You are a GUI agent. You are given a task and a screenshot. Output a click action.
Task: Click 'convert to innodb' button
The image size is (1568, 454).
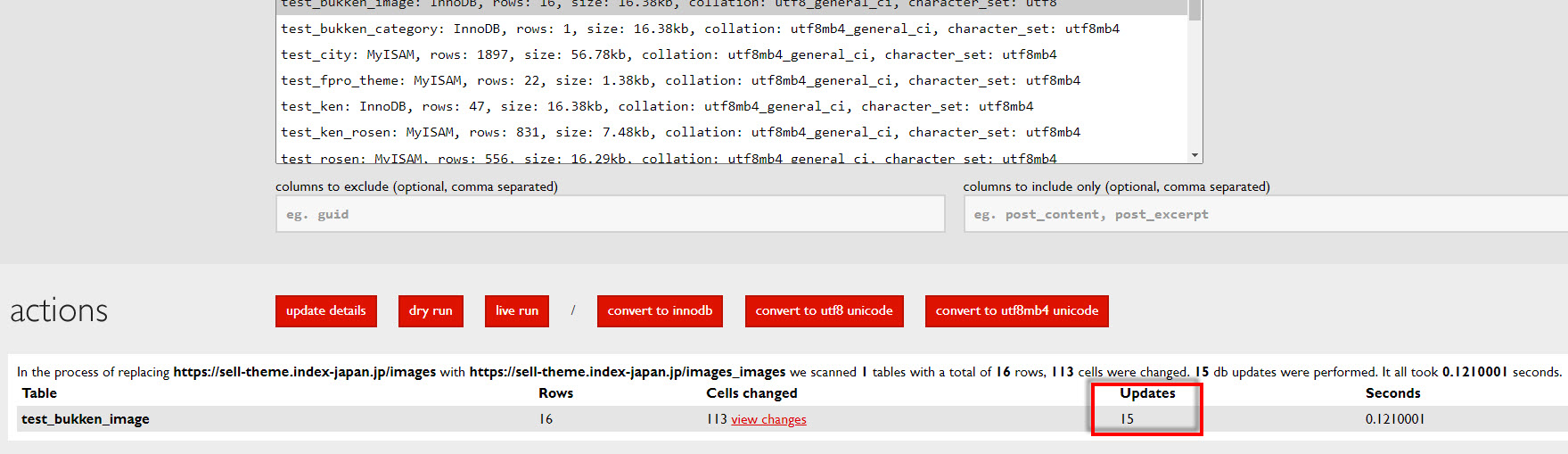click(x=660, y=311)
